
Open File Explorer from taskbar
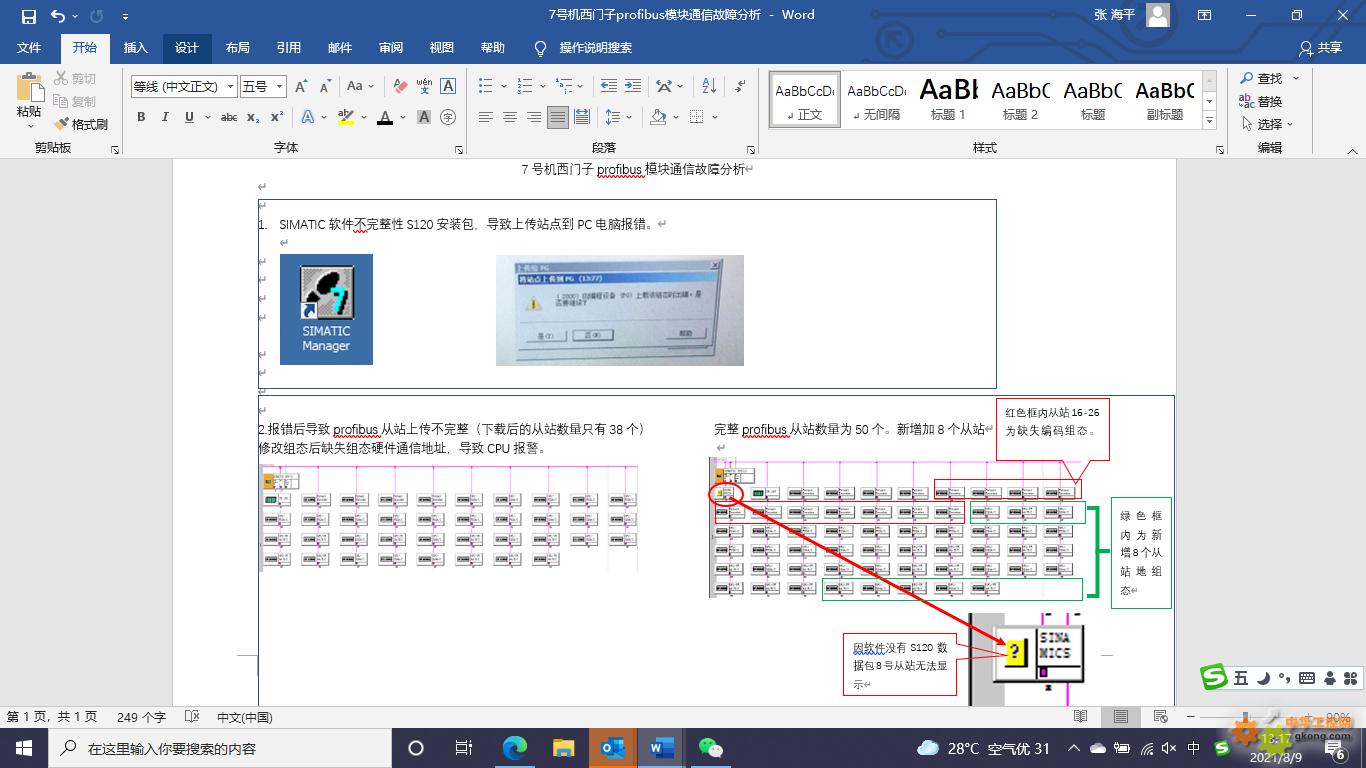[564, 748]
